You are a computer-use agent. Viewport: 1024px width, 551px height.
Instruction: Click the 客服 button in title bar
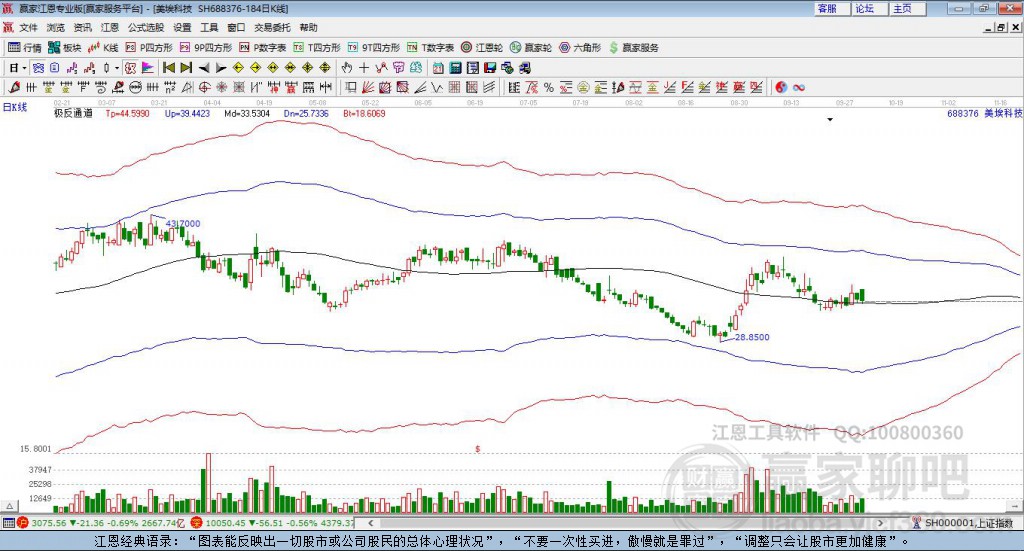tap(832, 8)
